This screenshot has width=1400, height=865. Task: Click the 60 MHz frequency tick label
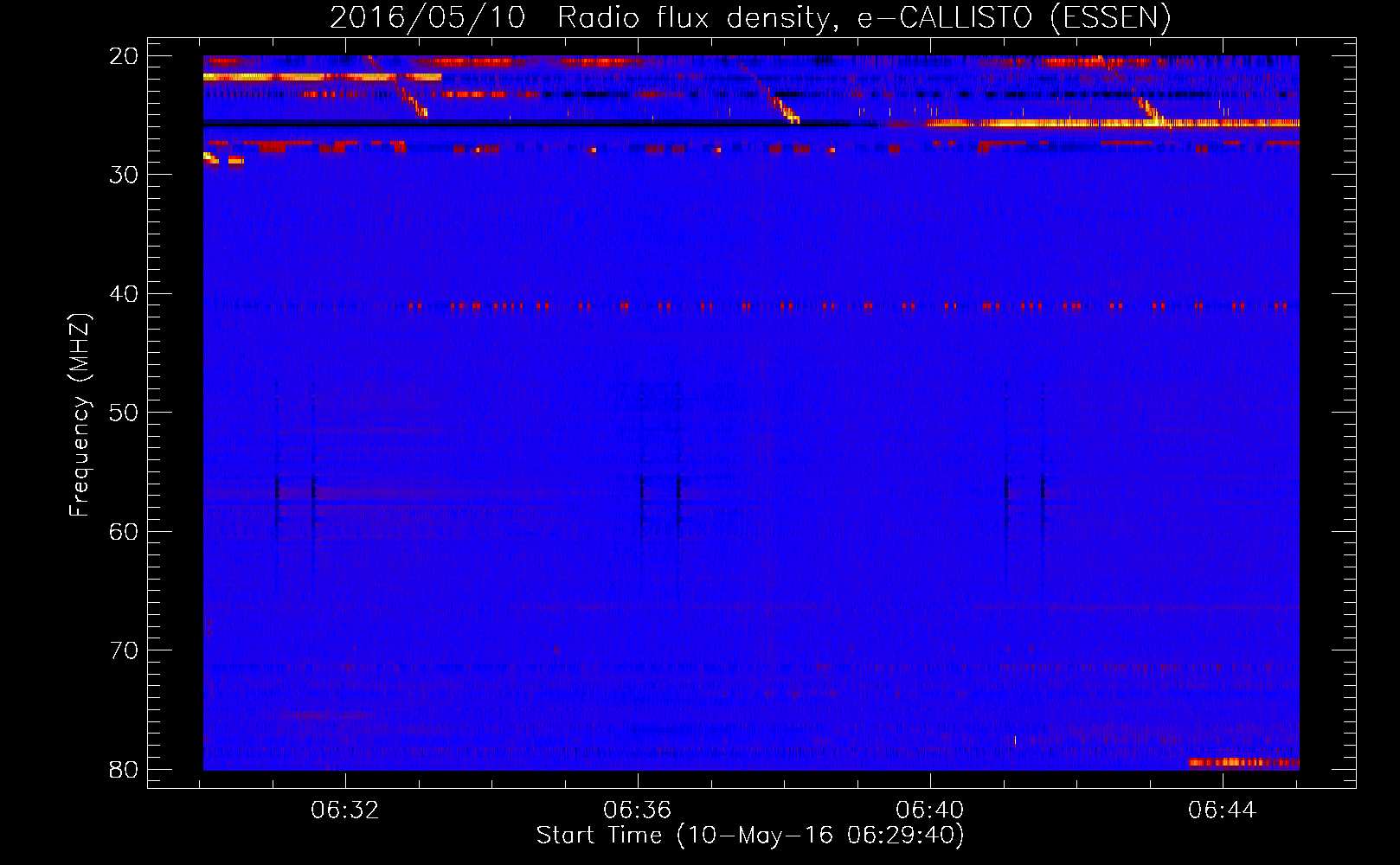124,531
